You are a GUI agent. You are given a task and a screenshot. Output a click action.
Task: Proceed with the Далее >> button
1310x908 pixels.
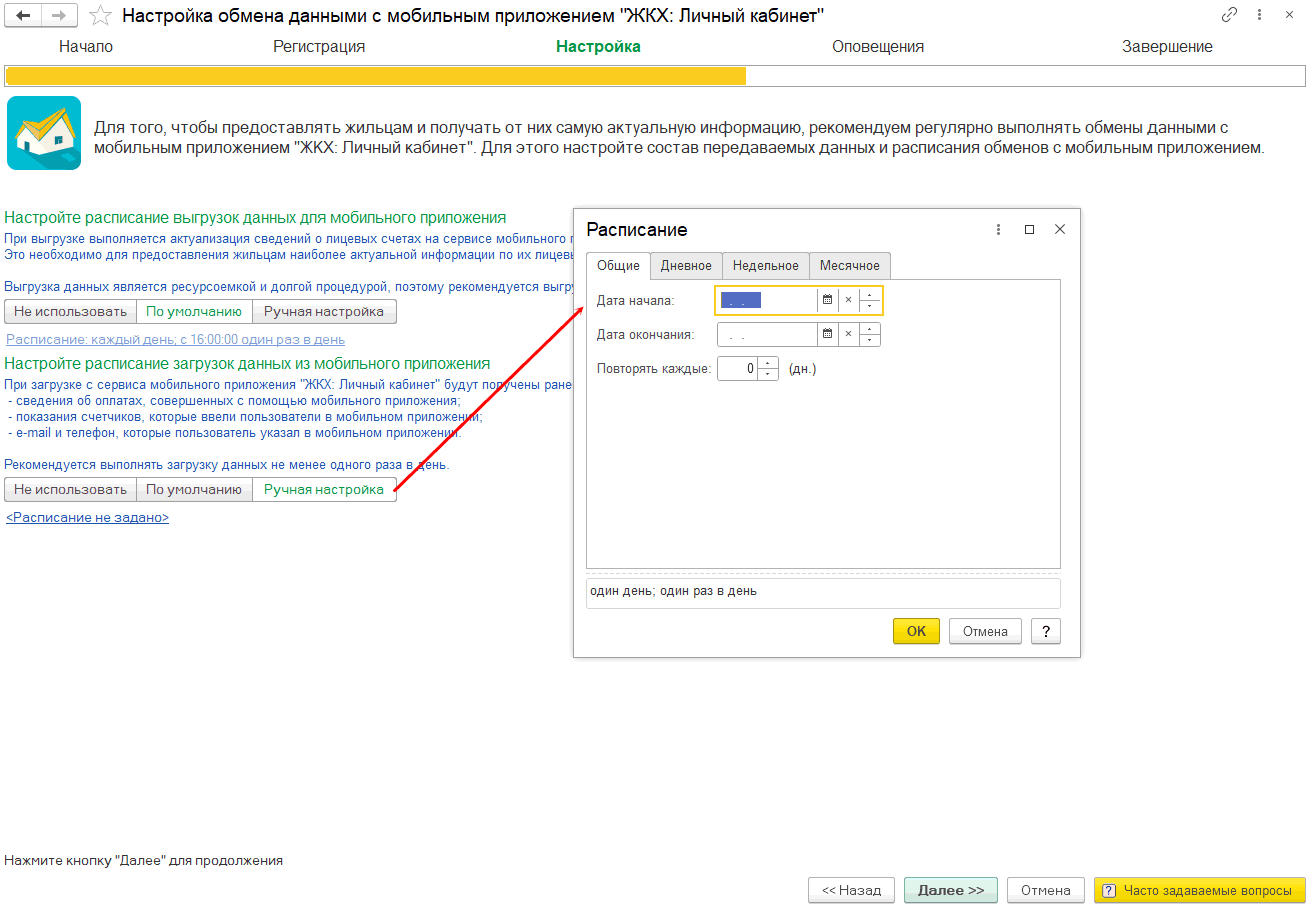[951, 890]
